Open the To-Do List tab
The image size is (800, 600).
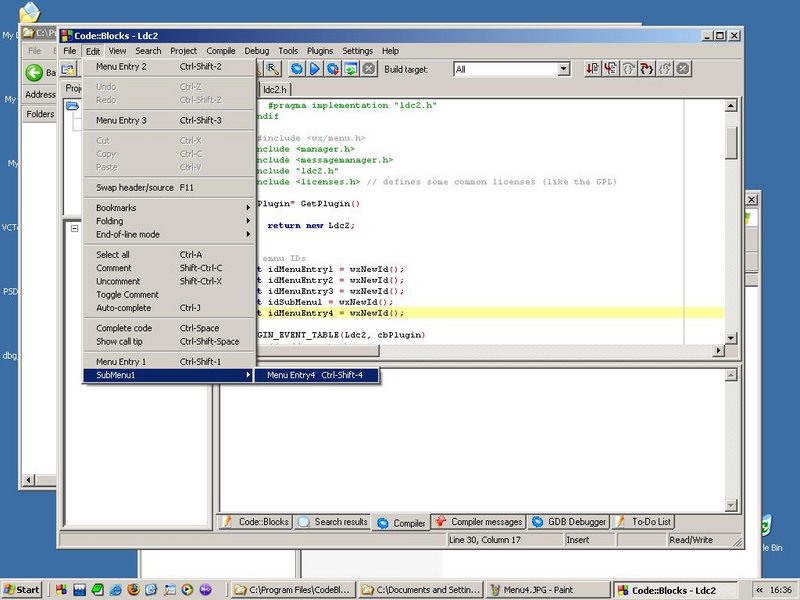coord(643,521)
